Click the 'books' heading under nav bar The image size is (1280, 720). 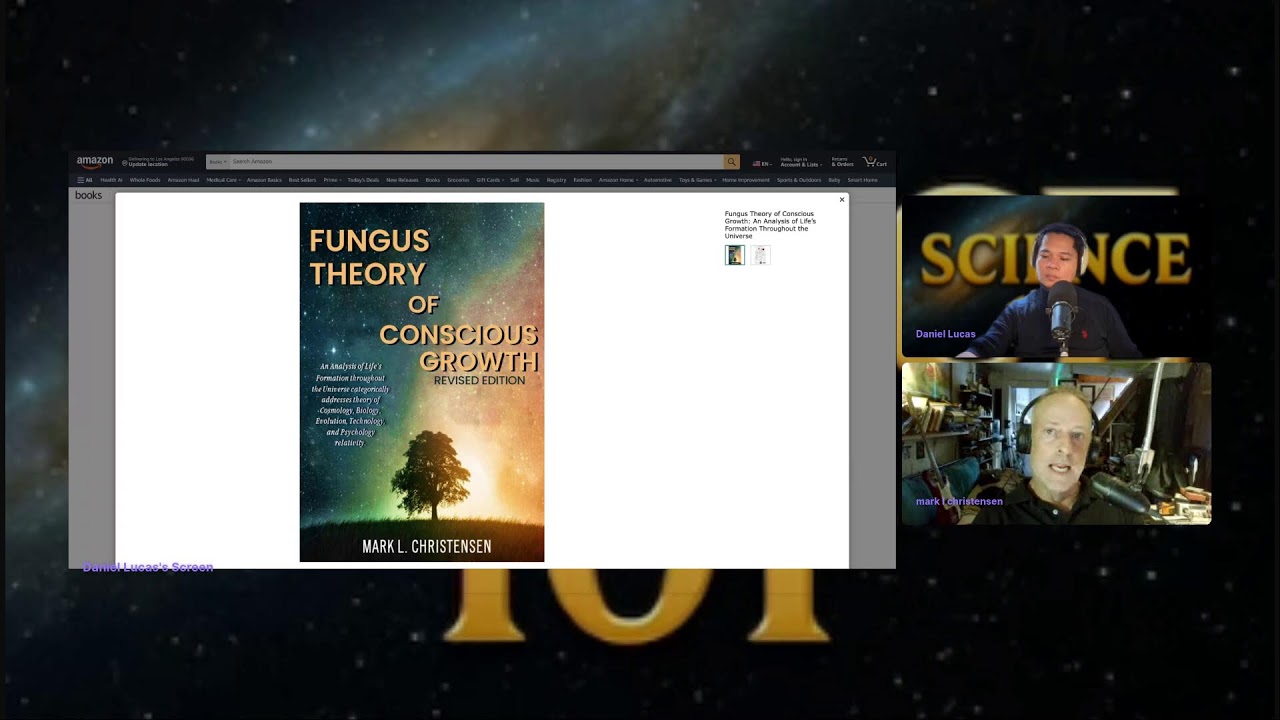pyautogui.click(x=88, y=195)
